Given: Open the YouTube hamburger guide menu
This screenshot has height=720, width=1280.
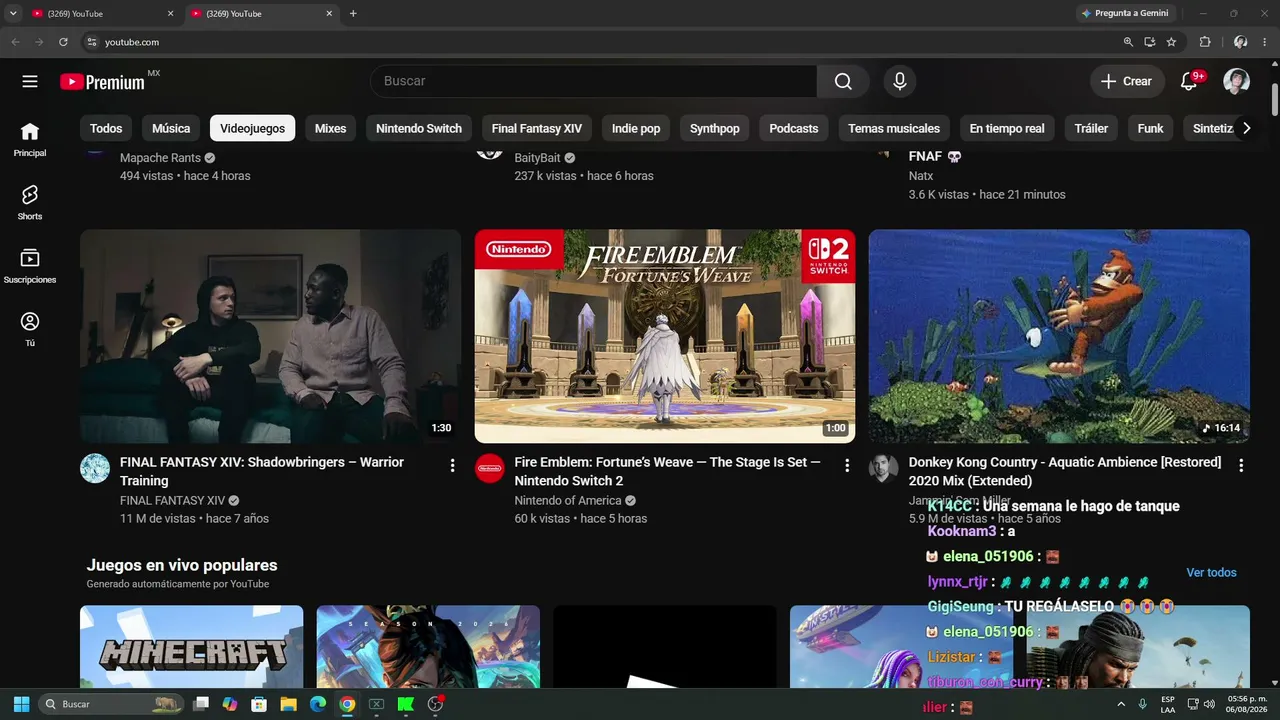Looking at the screenshot, I should click(x=30, y=81).
